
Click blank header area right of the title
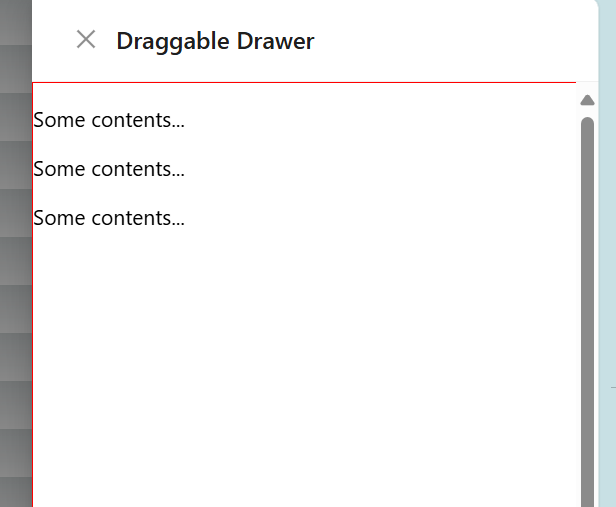452,41
